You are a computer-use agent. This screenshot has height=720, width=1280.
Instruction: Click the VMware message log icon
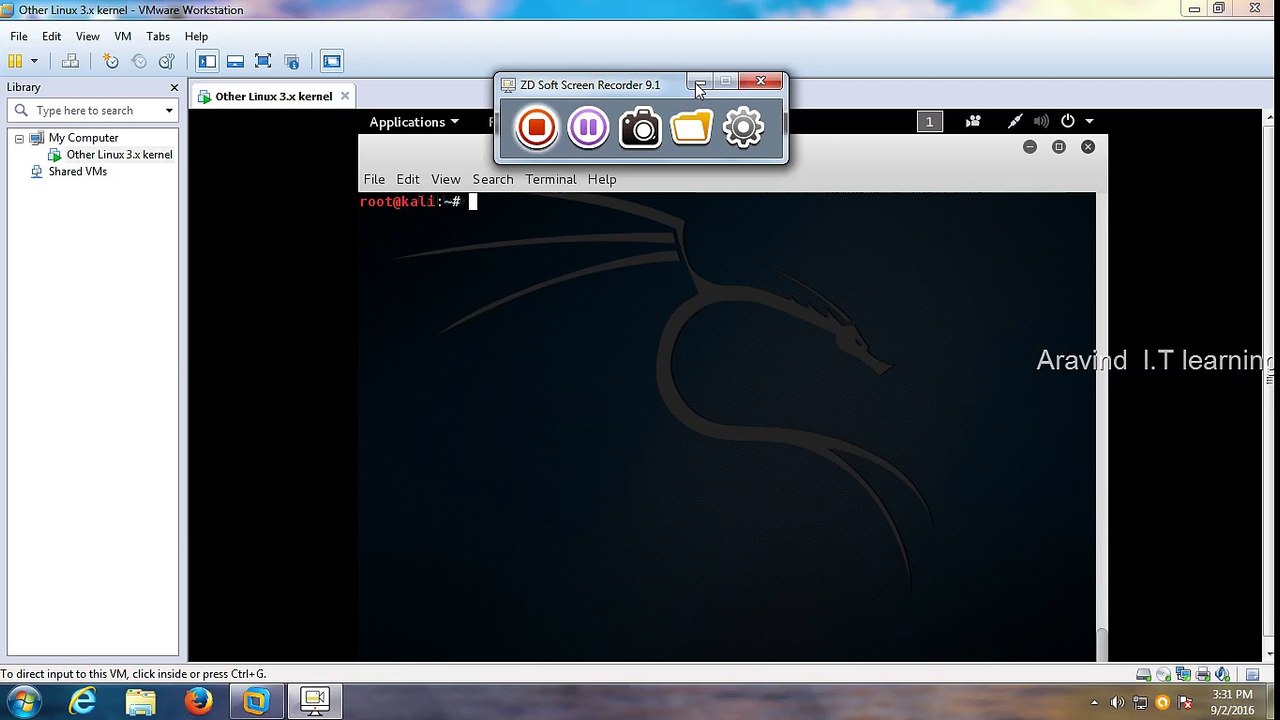point(1252,675)
